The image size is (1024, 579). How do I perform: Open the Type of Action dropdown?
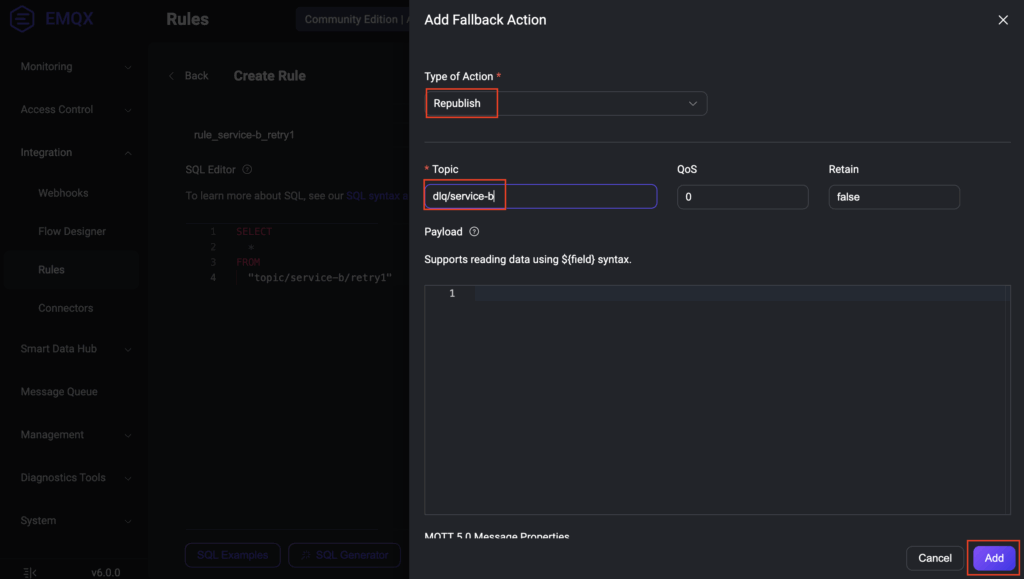click(566, 104)
